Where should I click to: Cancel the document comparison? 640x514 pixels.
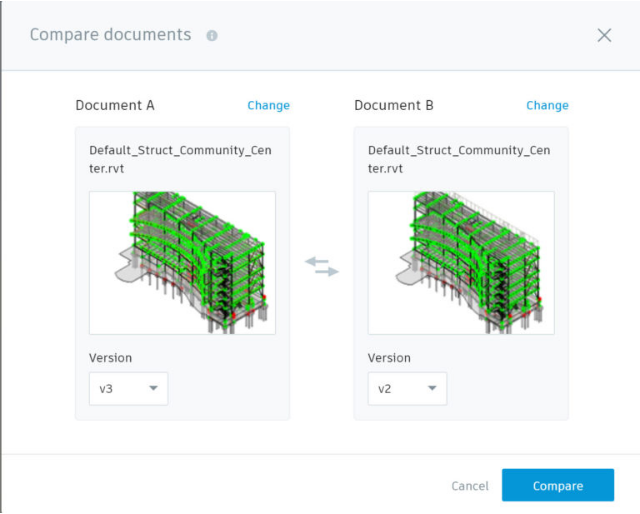coord(470,486)
